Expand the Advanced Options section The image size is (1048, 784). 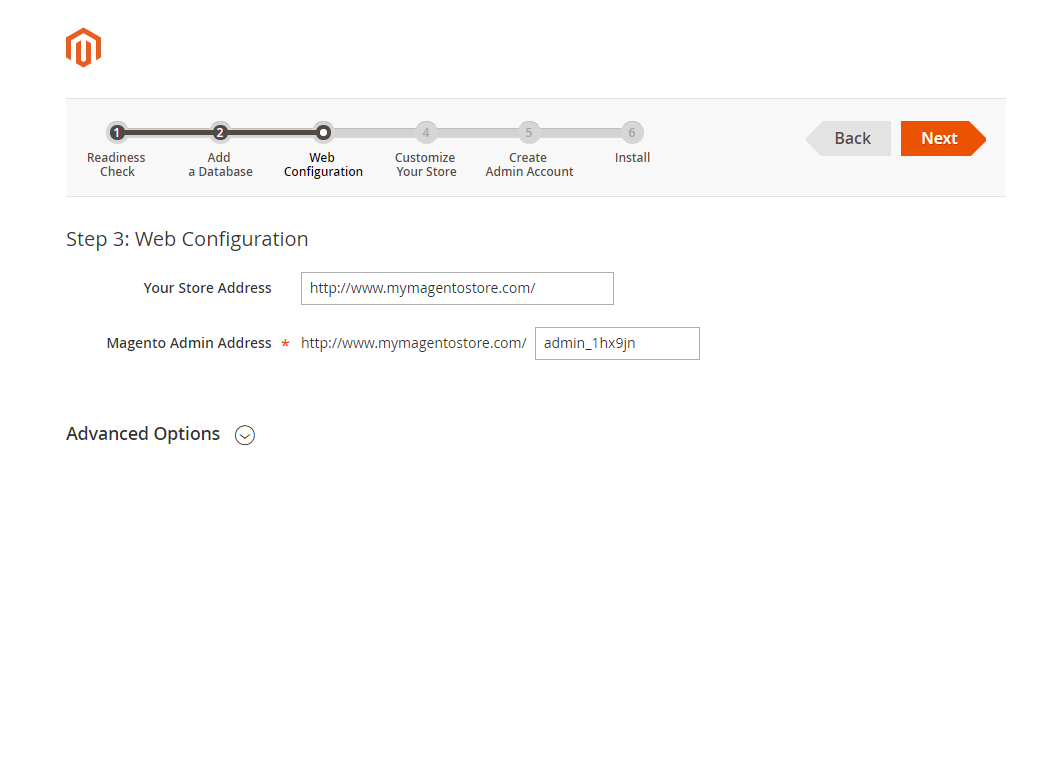(x=143, y=434)
